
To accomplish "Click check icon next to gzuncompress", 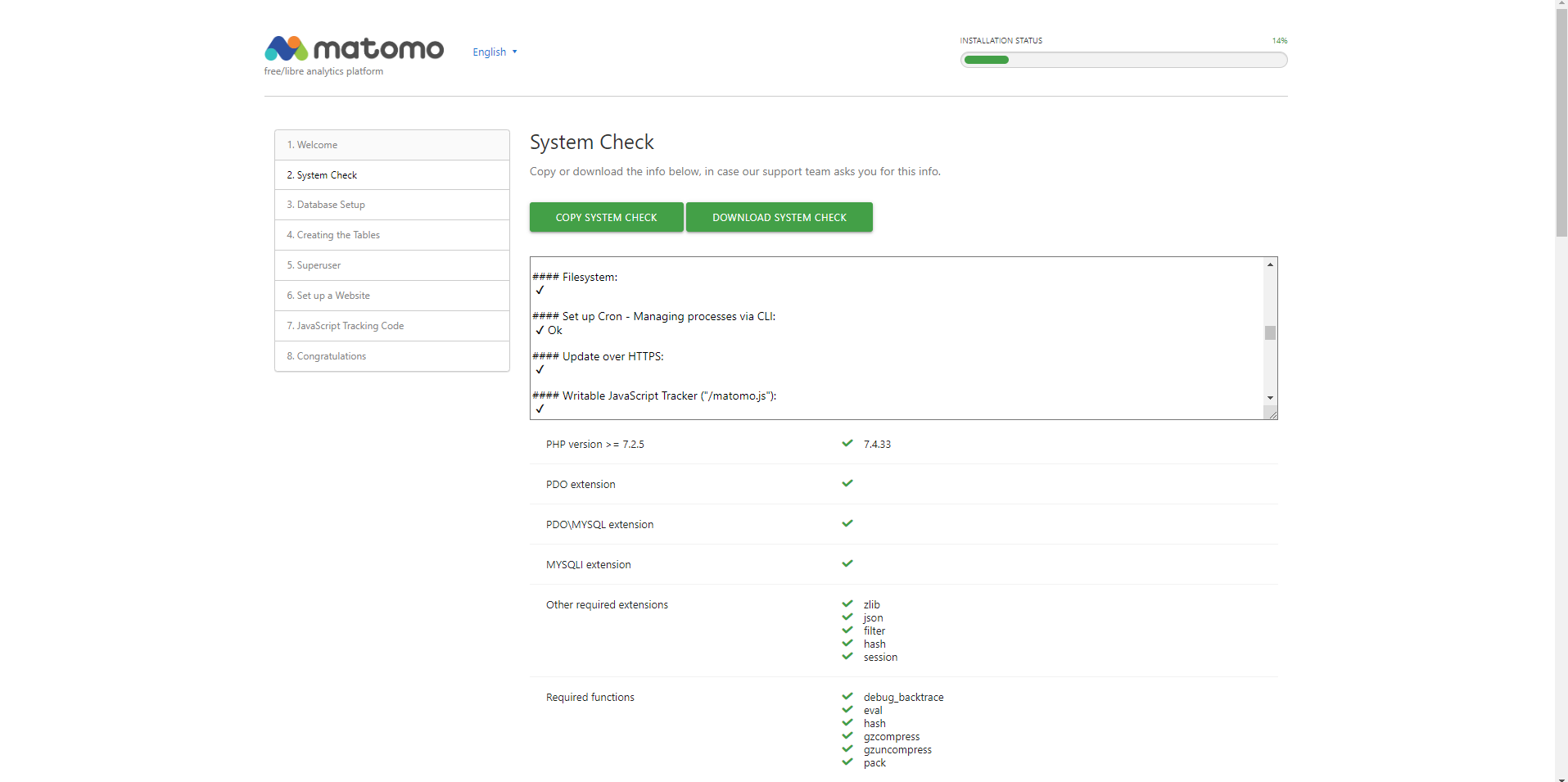I will tap(847, 748).
